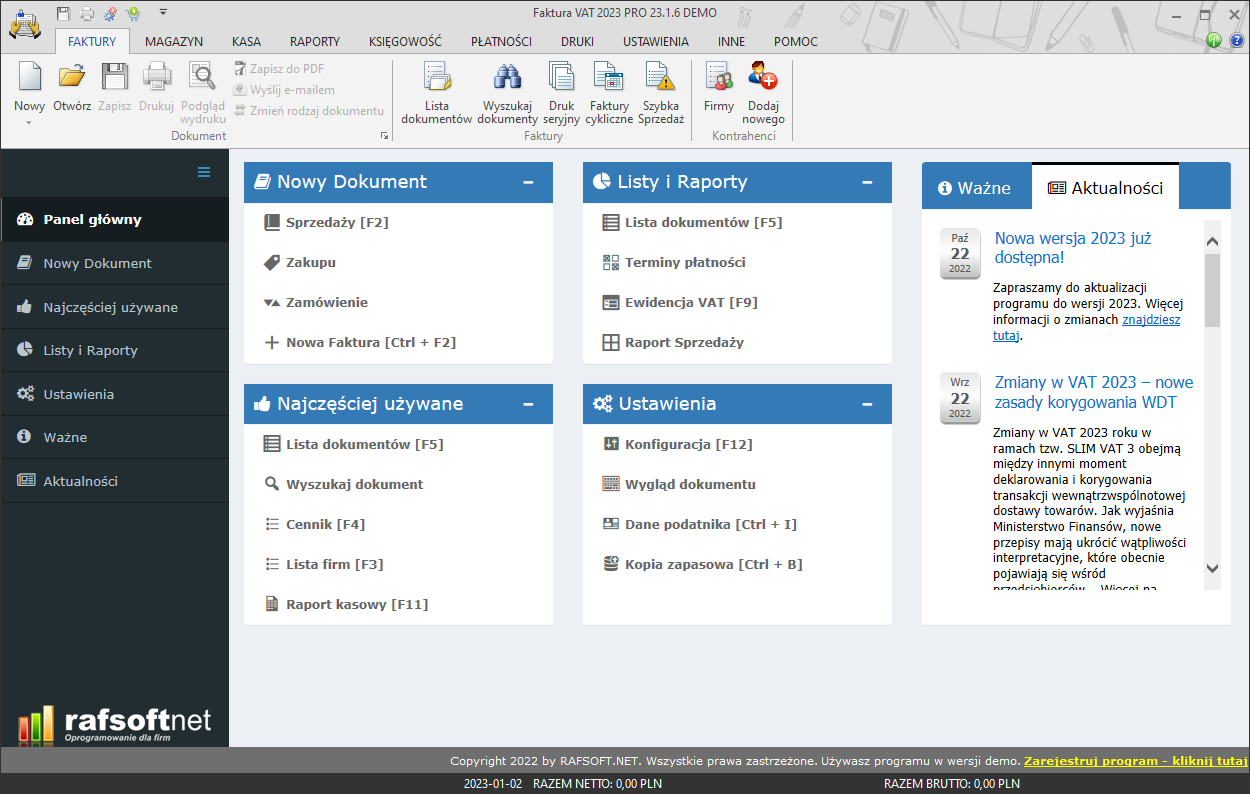The height and width of the screenshot is (794, 1250).
Task: Collapse the Nowy Dokument panel
Action: pyautogui.click(x=528, y=182)
